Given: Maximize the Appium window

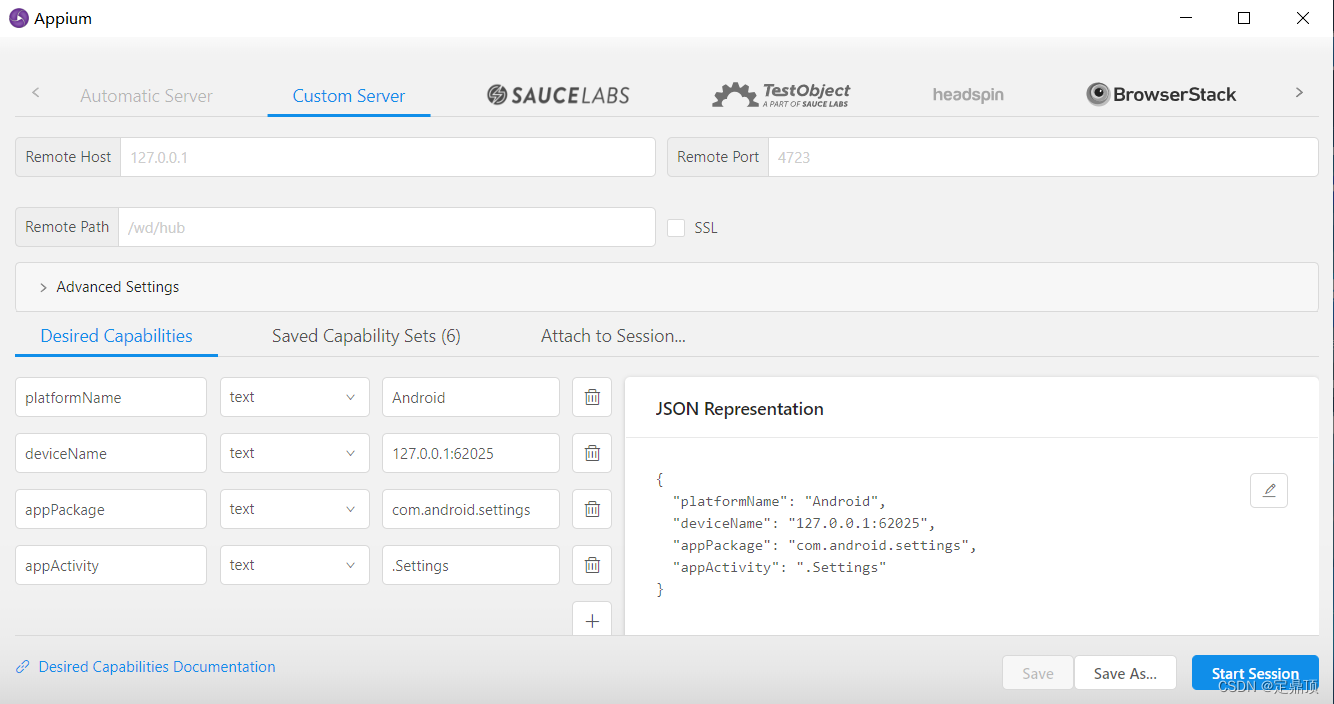Looking at the screenshot, I should (x=1244, y=18).
